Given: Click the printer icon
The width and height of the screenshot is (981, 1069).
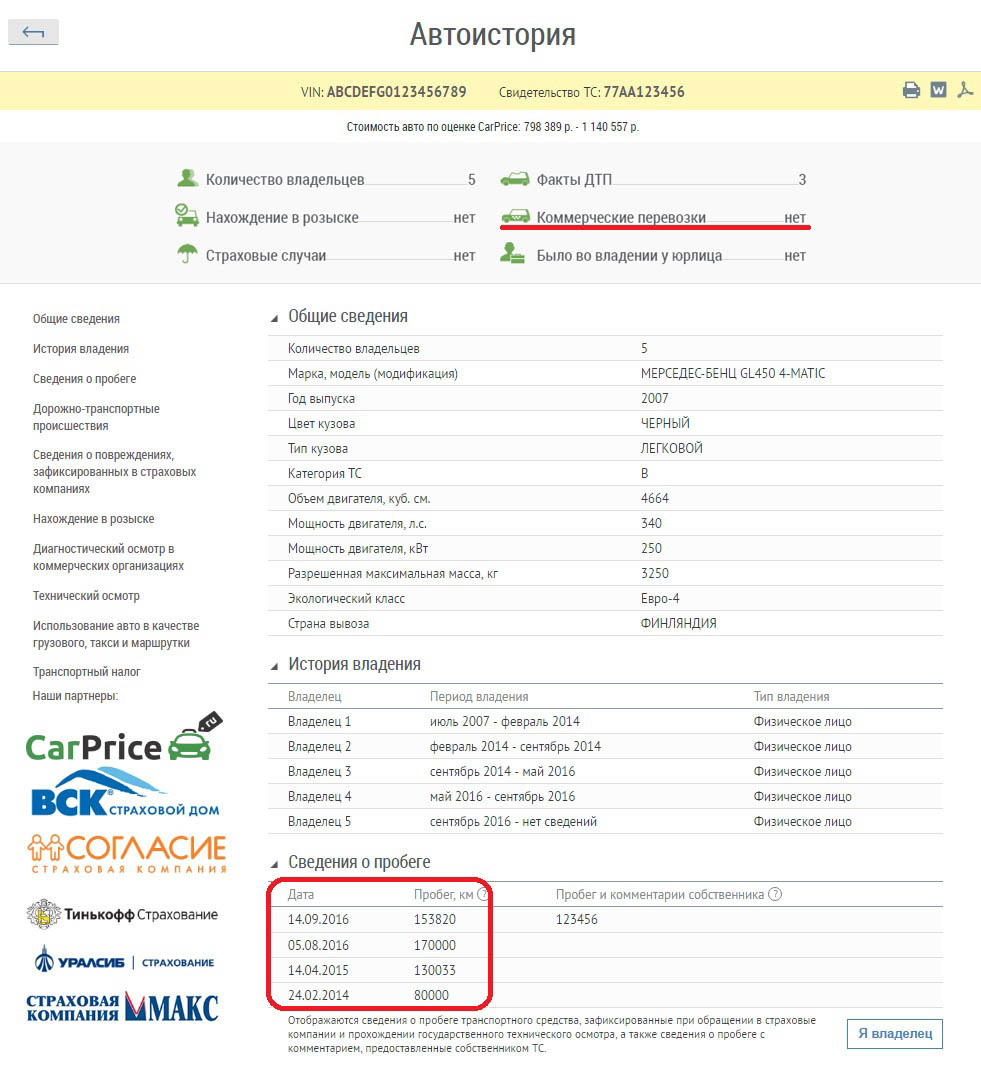Looking at the screenshot, I should pyautogui.click(x=911, y=90).
